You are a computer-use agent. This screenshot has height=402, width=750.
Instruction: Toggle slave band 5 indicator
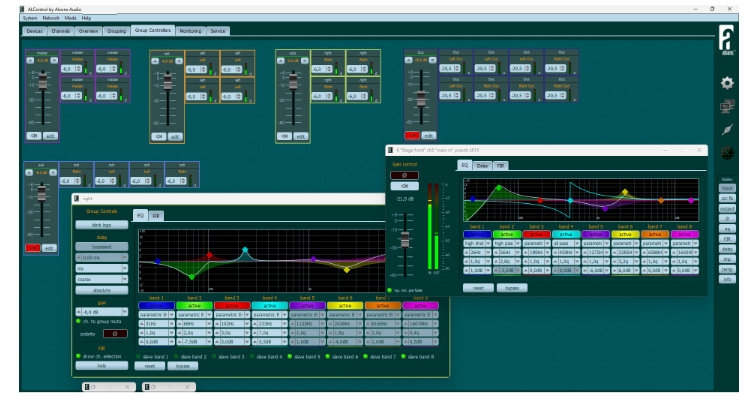[x=290, y=357]
